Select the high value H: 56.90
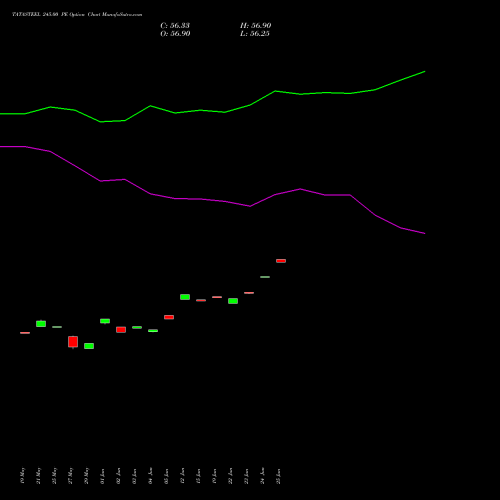The width and height of the screenshot is (500, 500). (x=256, y=26)
